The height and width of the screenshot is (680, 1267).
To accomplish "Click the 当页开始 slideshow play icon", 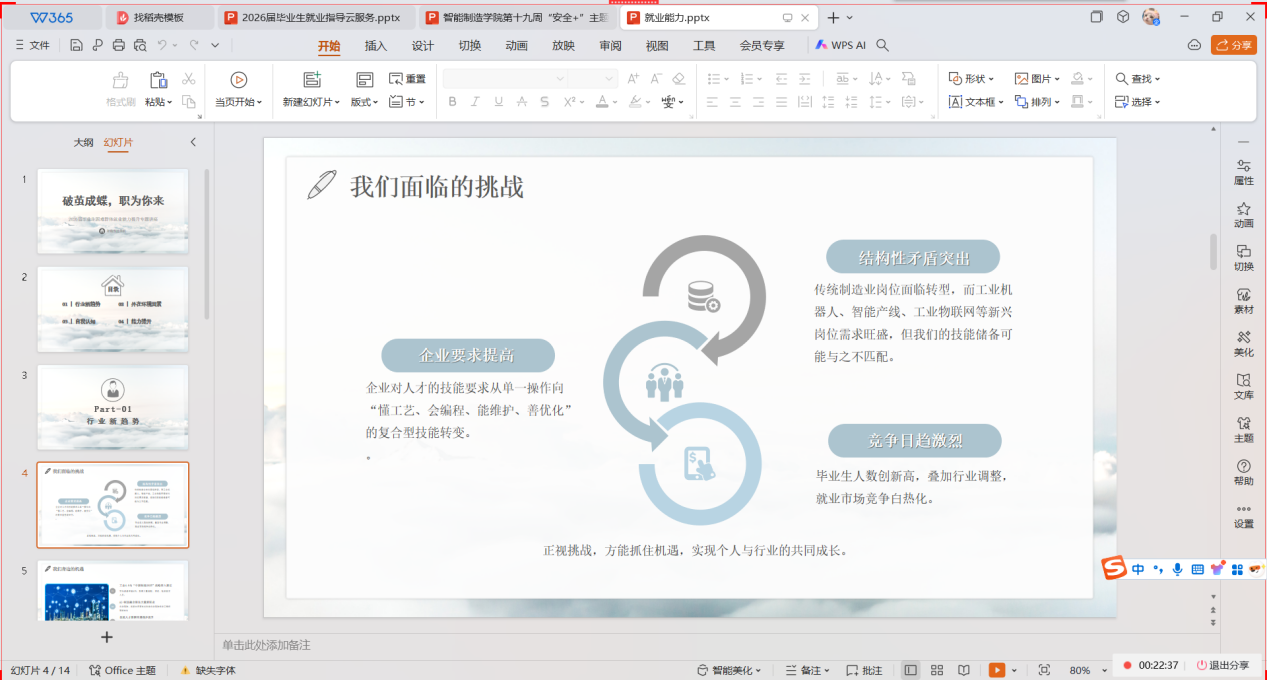I will coord(238,80).
